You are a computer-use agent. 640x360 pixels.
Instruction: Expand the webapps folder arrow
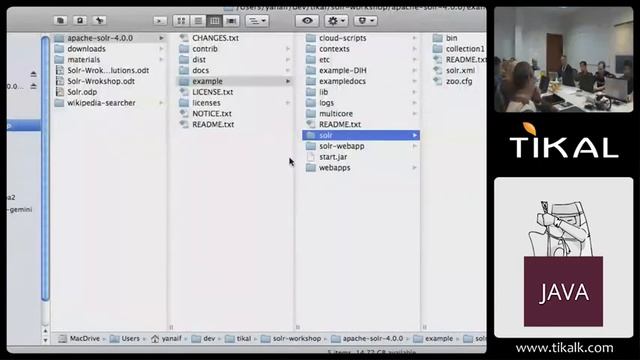tap(415, 168)
